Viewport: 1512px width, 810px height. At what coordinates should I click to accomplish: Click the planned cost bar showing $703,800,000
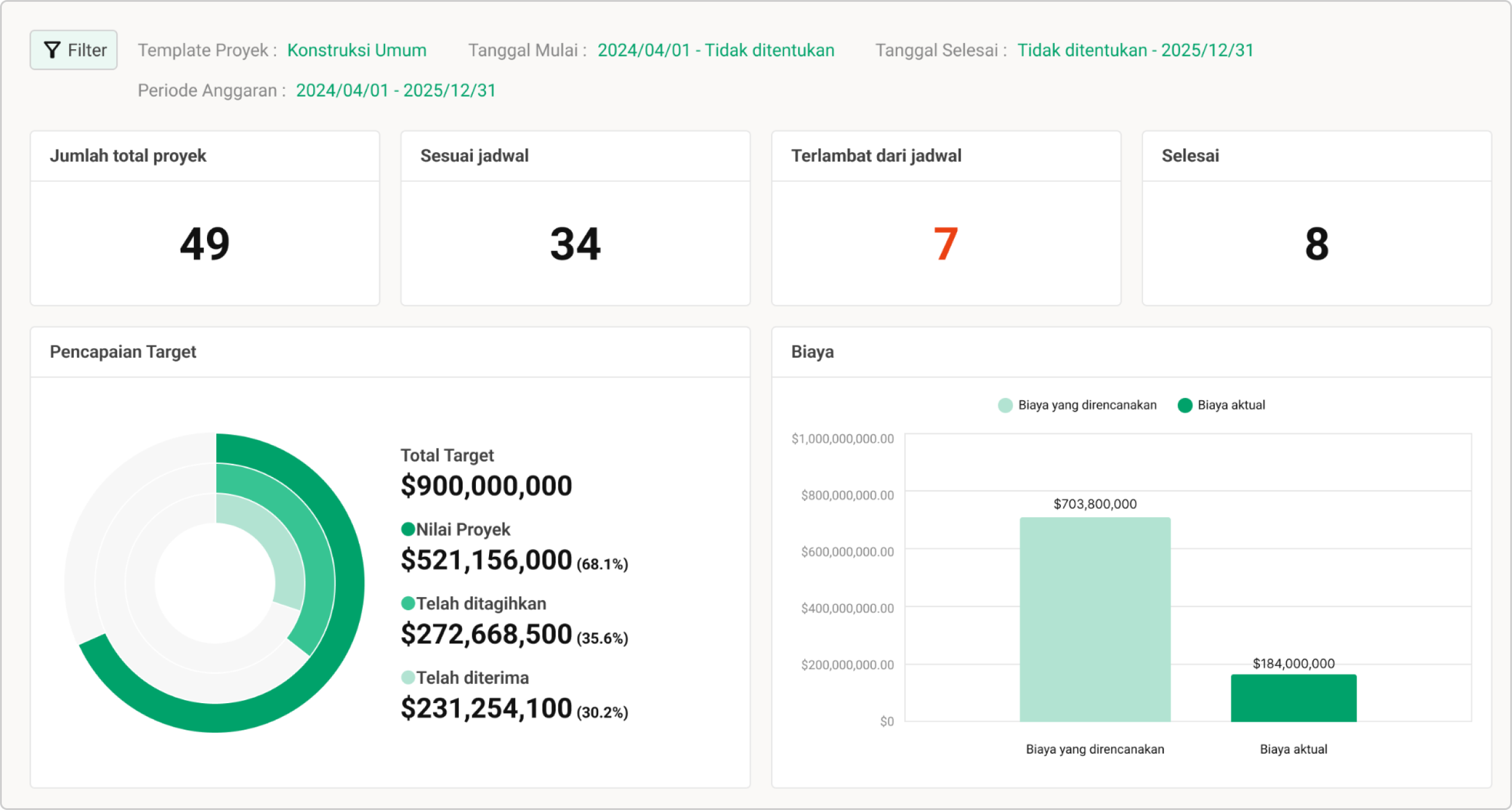[1094, 618]
